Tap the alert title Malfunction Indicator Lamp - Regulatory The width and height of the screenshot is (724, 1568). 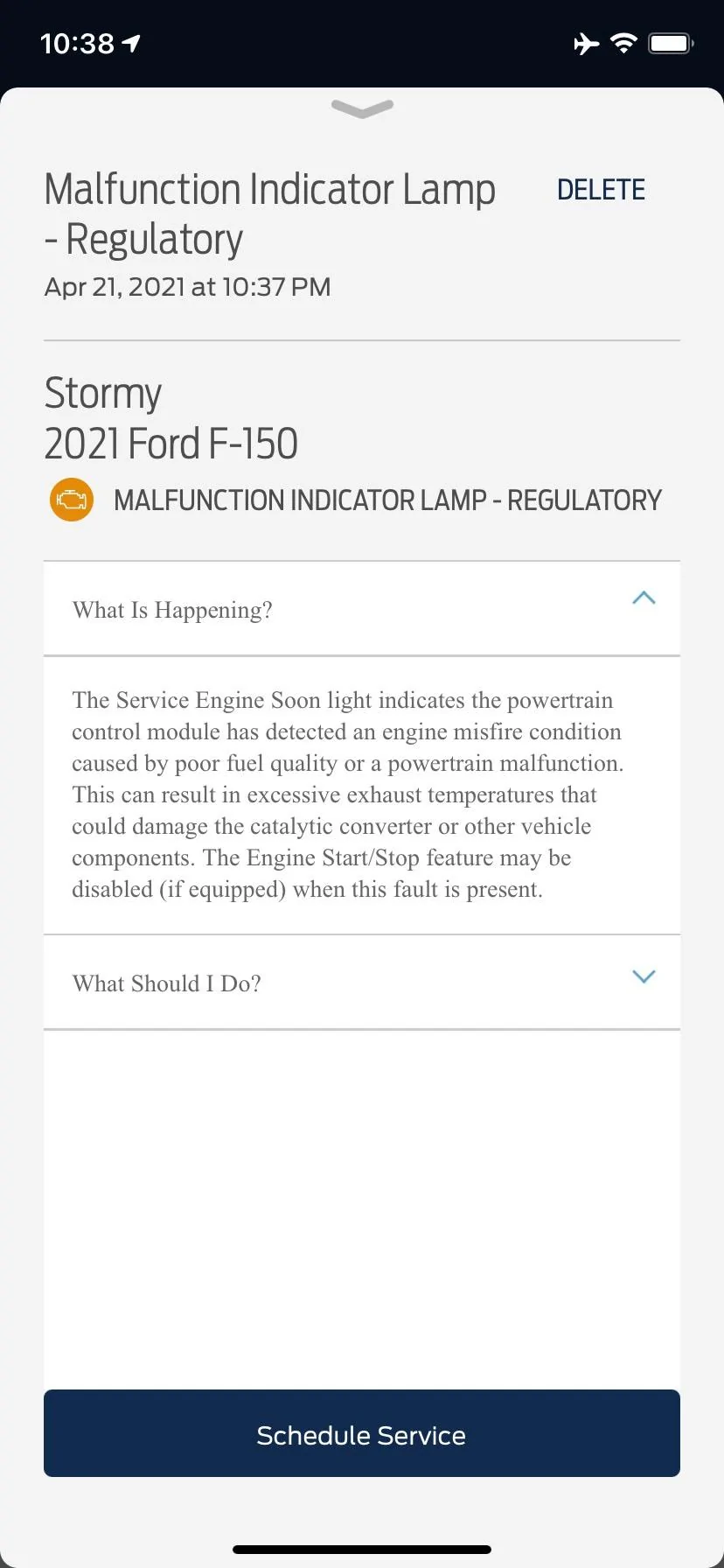[269, 213]
